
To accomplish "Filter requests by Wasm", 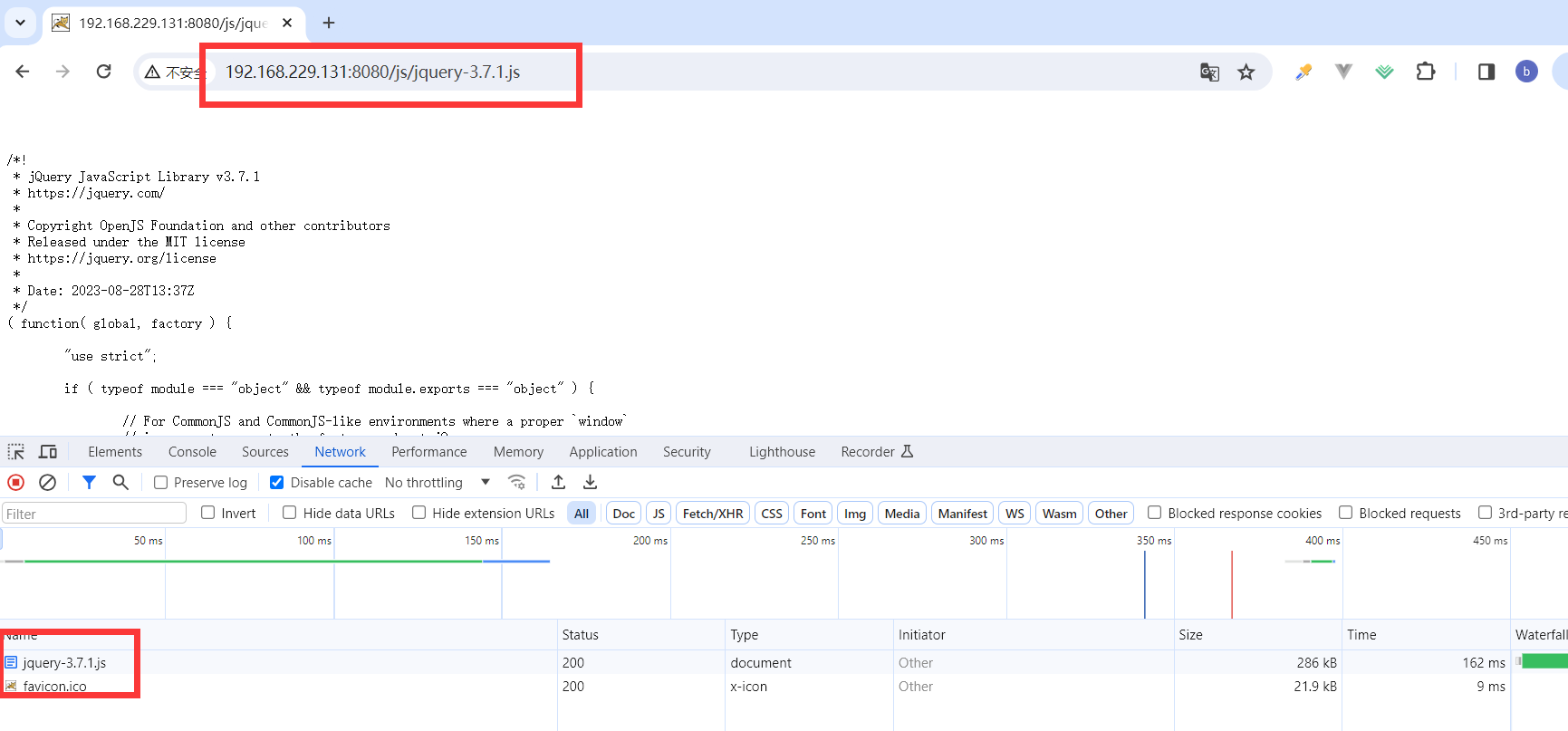I will click(1059, 514).
